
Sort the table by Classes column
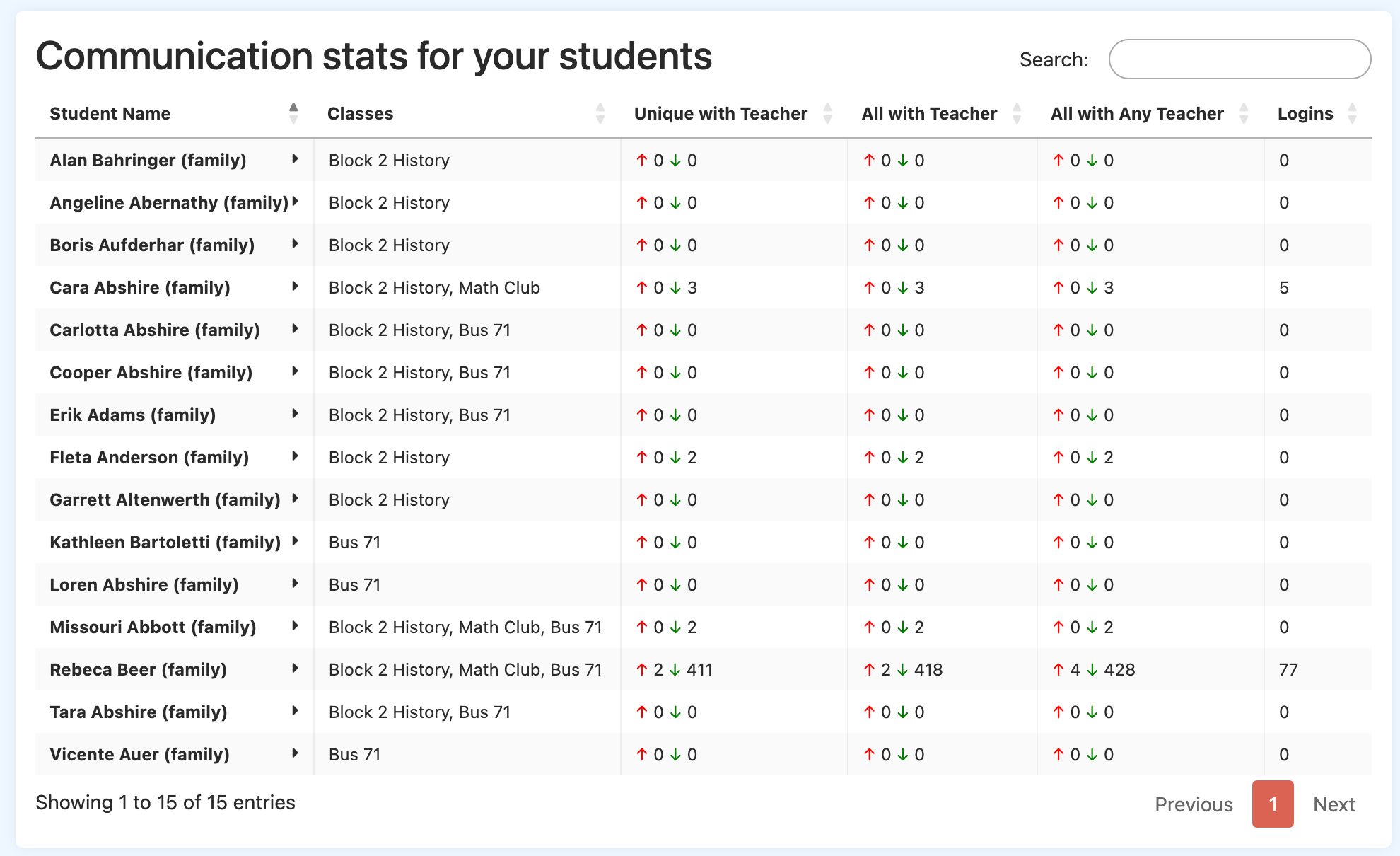pos(600,113)
